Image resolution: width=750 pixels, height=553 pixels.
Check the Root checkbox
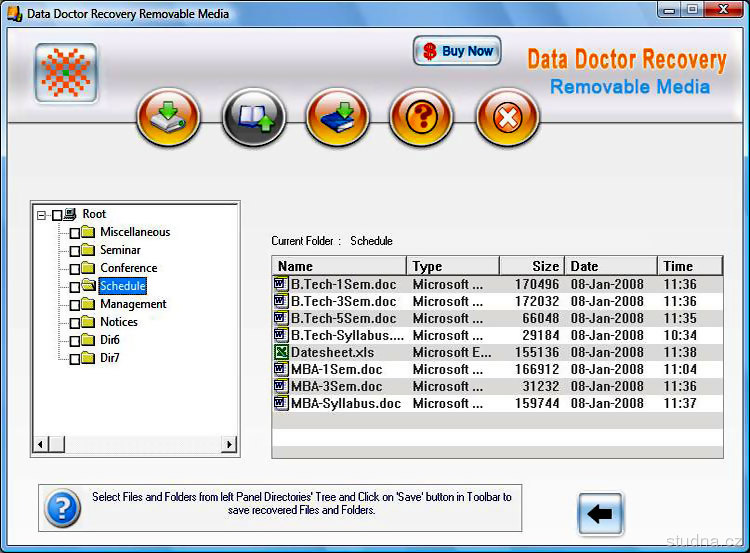(x=57, y=215)
